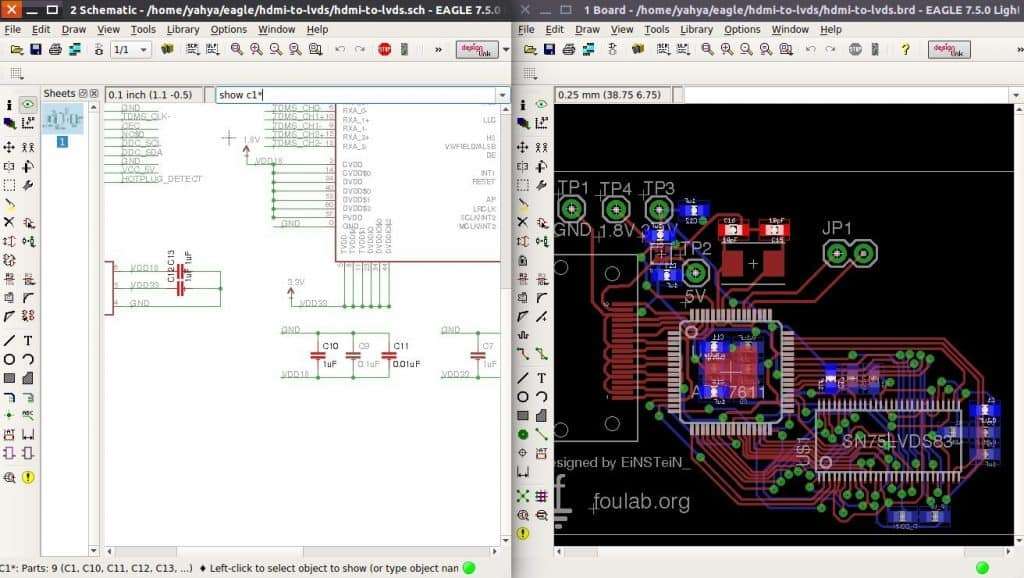Open the Library menu in the board window
Screen dimensions: 1024x578
(x=695, y=29)
